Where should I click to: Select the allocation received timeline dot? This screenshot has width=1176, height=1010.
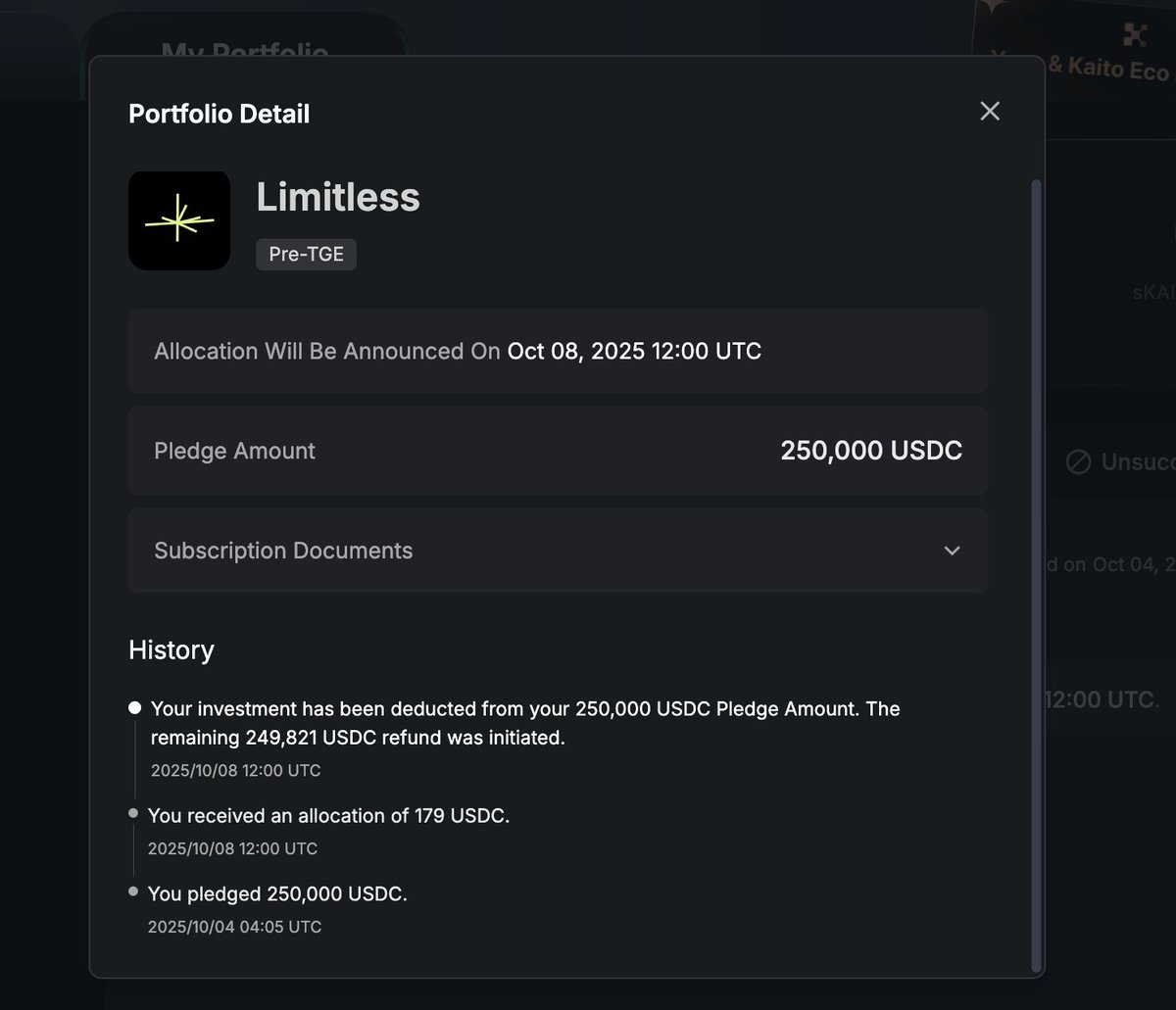(133, 813)
